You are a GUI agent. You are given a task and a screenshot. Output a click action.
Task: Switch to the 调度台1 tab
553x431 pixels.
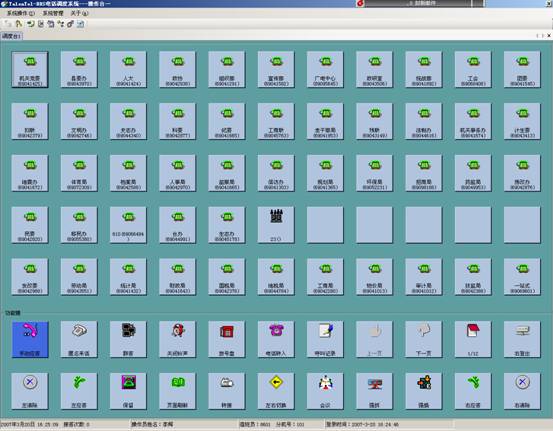(x=12, y=36)
